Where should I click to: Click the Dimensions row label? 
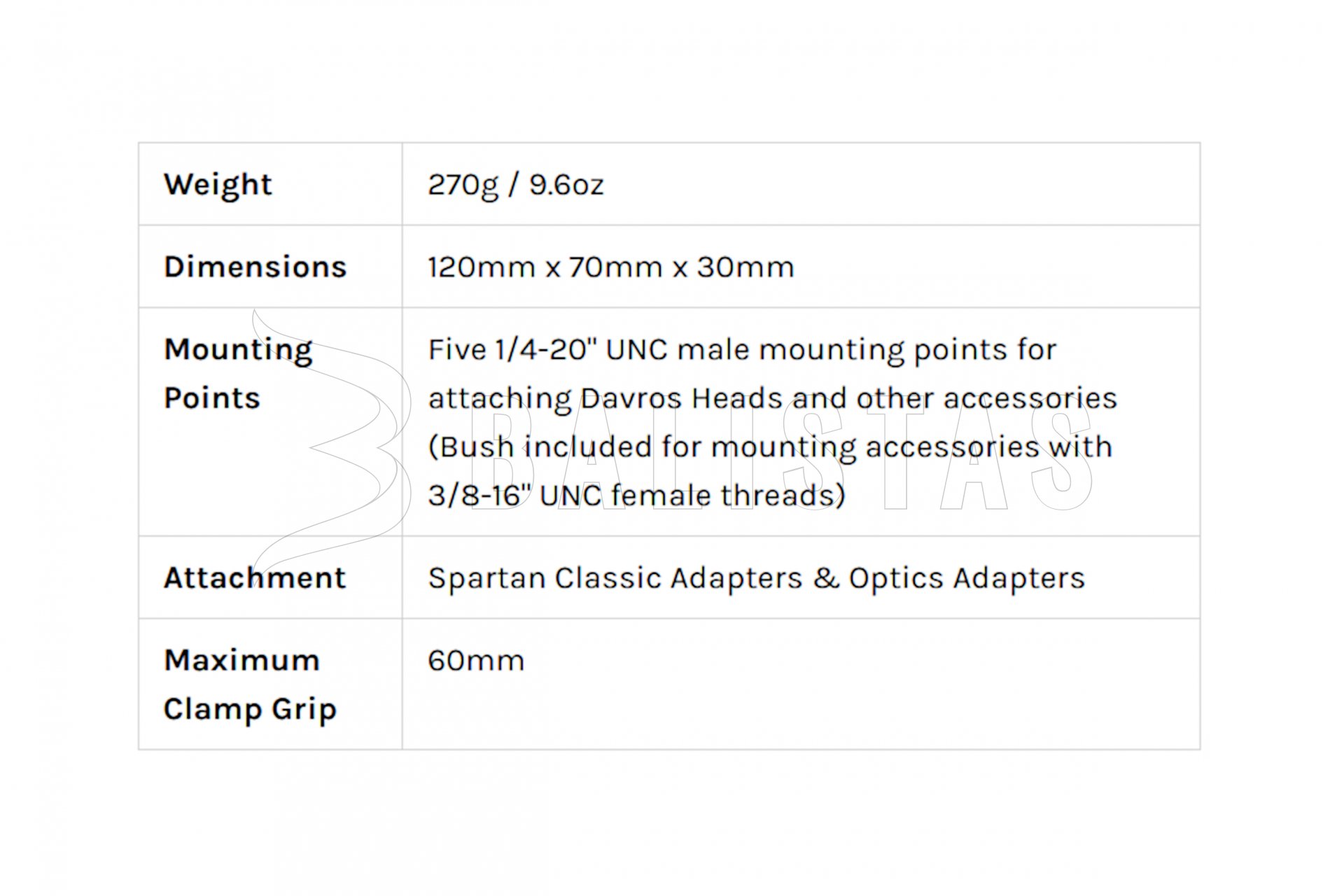click(x=255, y=267)
